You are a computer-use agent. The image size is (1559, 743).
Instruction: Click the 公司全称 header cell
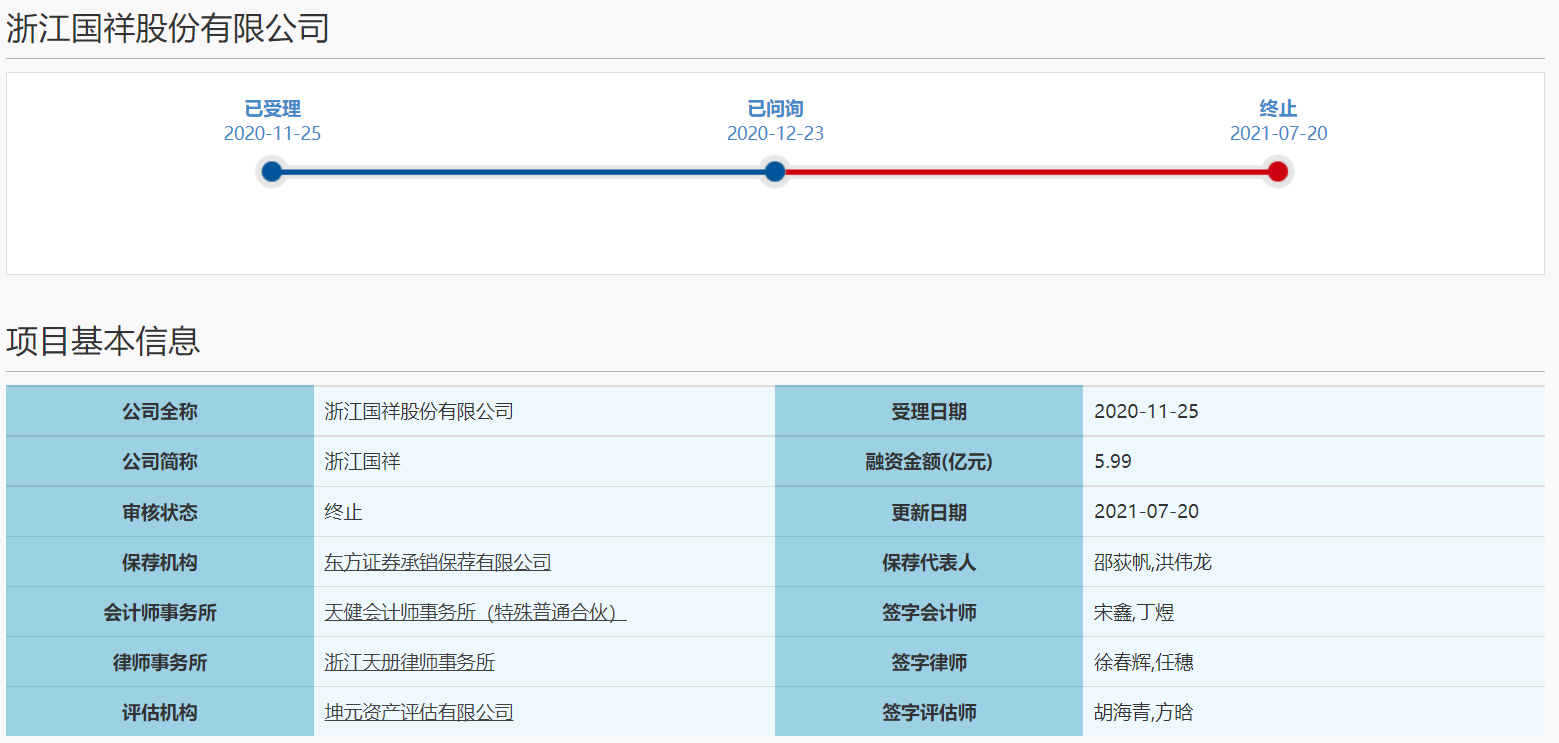(160, 411)
